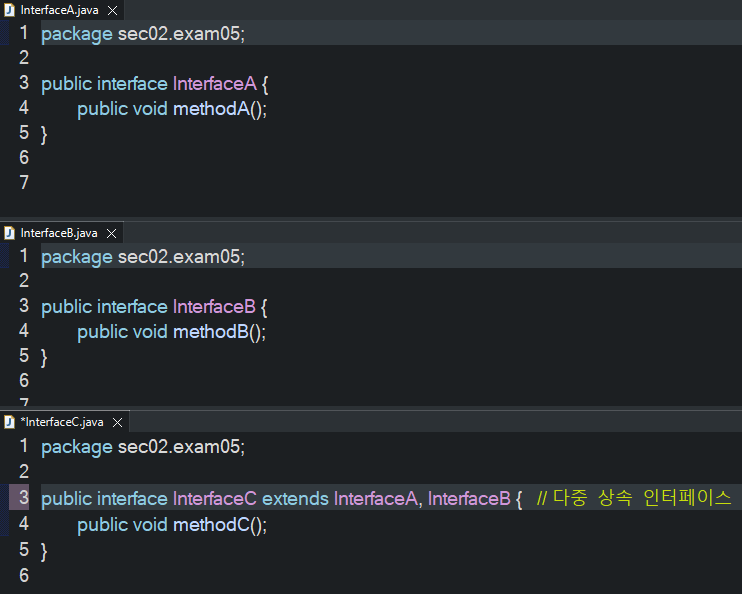
Task: Click 'void' keyword in InterfaceA.java line 4
Action: 150,109
